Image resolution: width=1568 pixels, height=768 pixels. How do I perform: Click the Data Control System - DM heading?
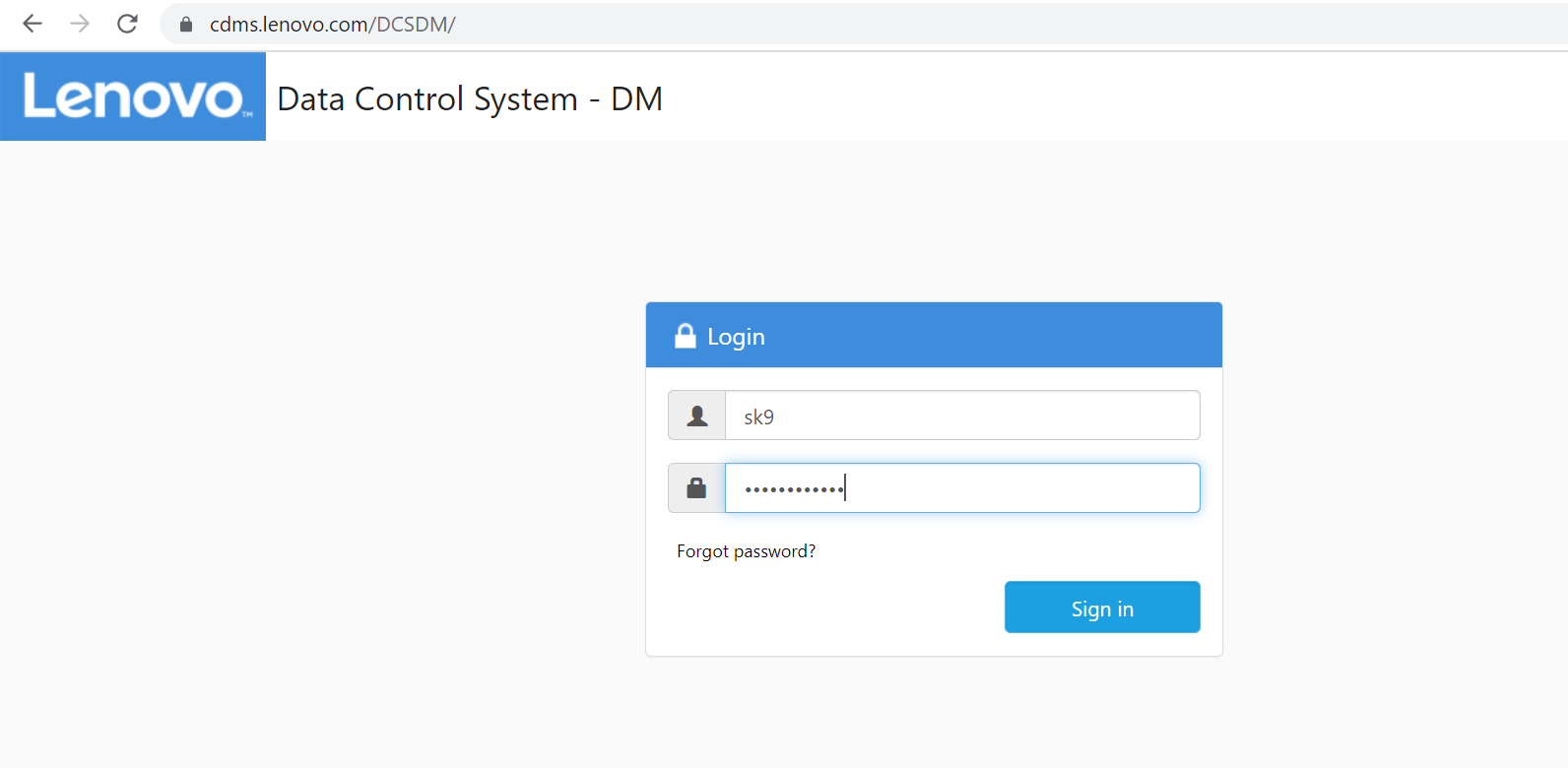click(470, 98)
